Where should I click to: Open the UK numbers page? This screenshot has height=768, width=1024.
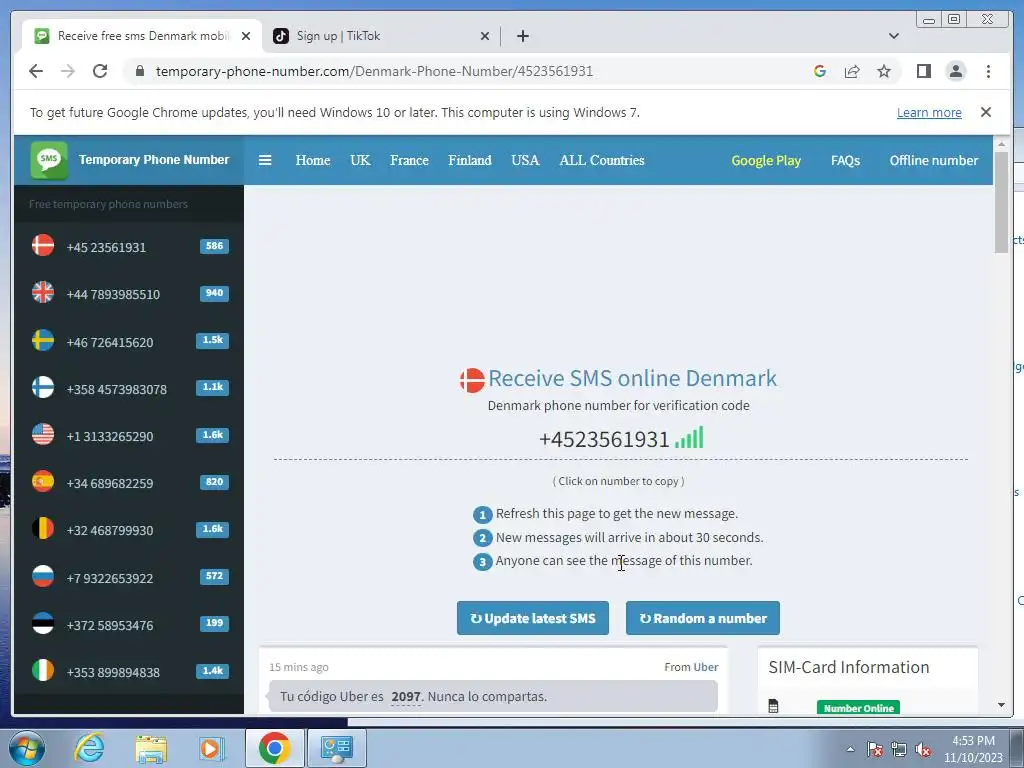click(360, 160)
